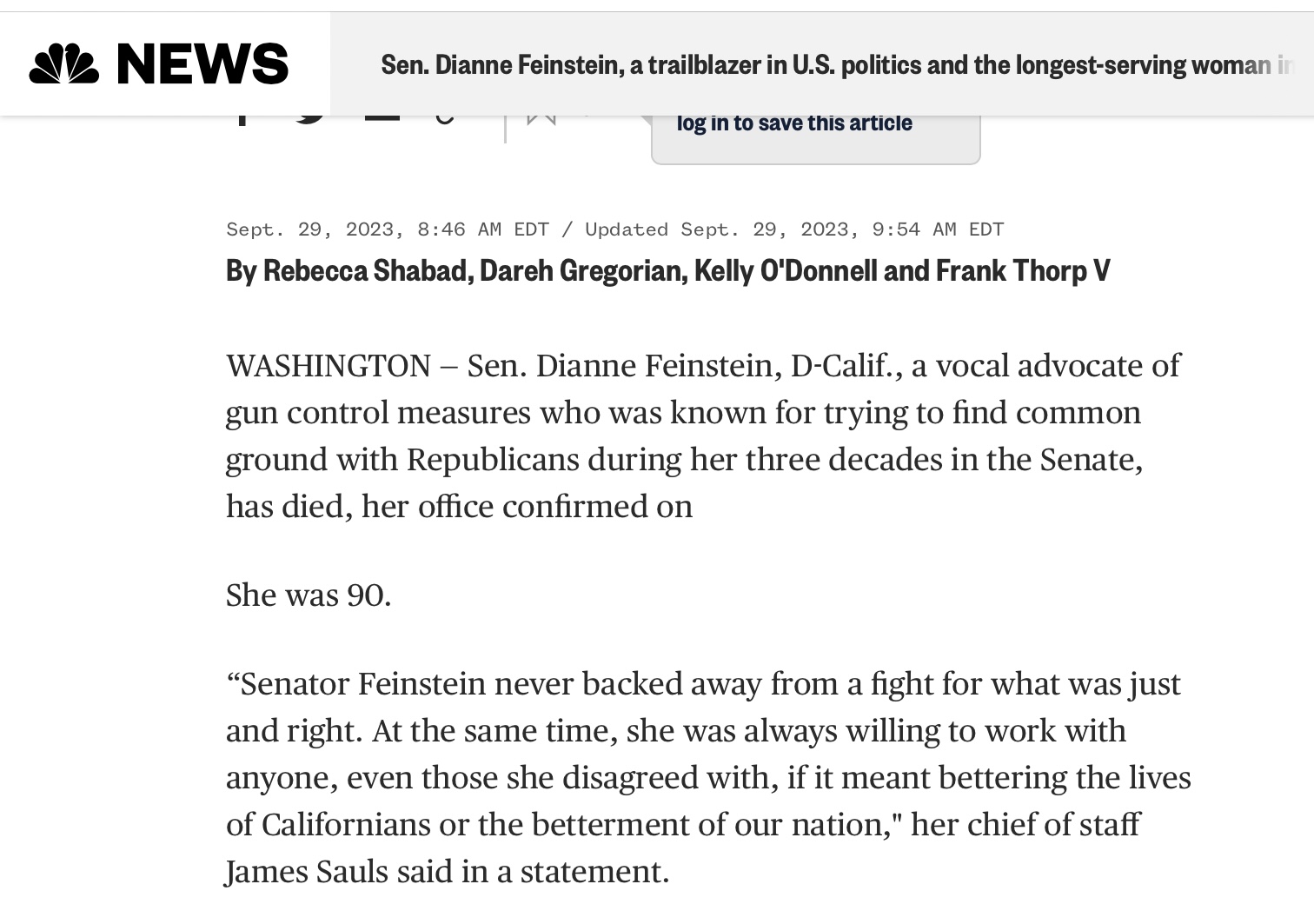Click the gray sticky header bar
This screenshot has width=1314, height=924.
click(x=822, y=63)
